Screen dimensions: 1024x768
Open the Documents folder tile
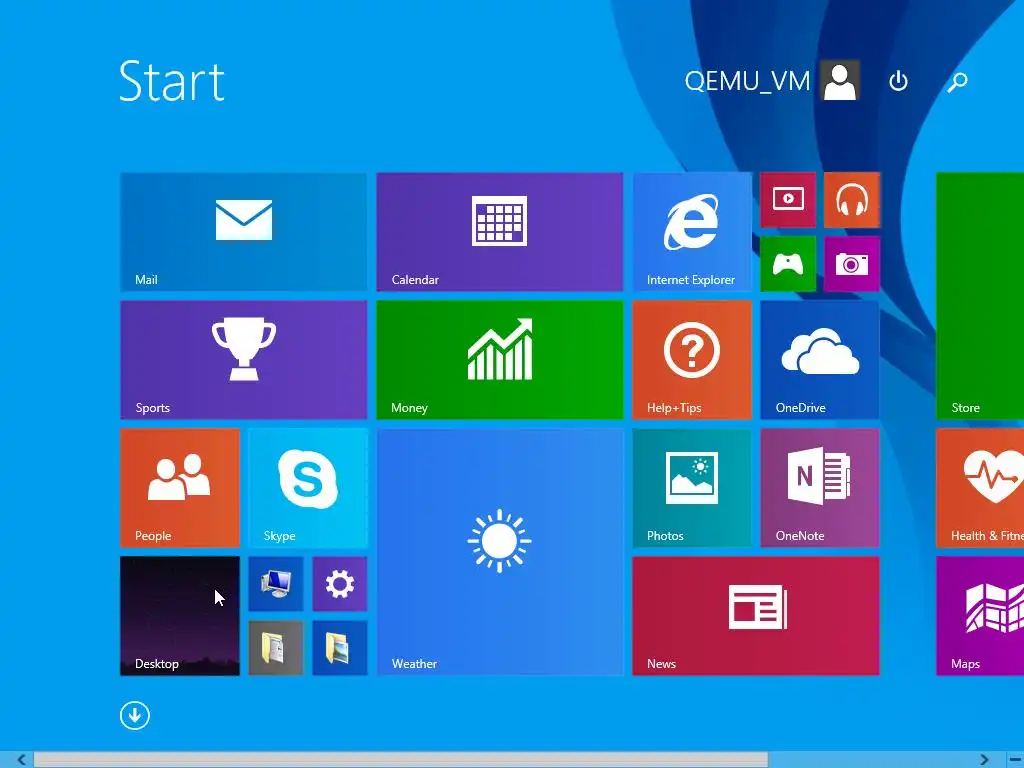pos(276,648)
